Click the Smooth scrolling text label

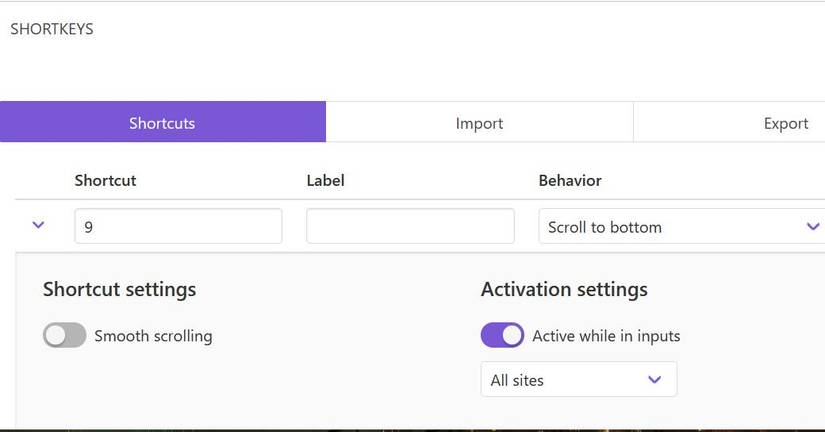[153, 336]
